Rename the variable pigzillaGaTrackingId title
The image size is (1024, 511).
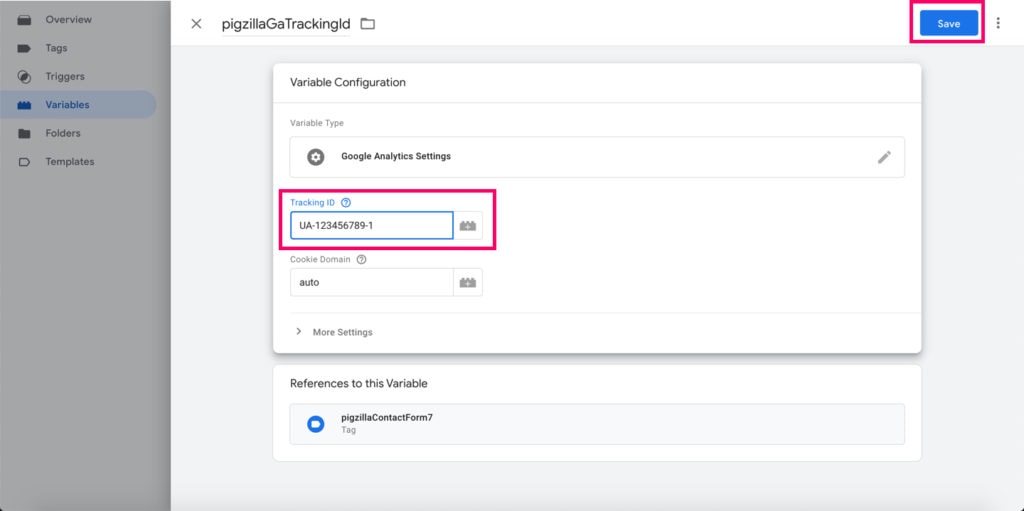286,24
